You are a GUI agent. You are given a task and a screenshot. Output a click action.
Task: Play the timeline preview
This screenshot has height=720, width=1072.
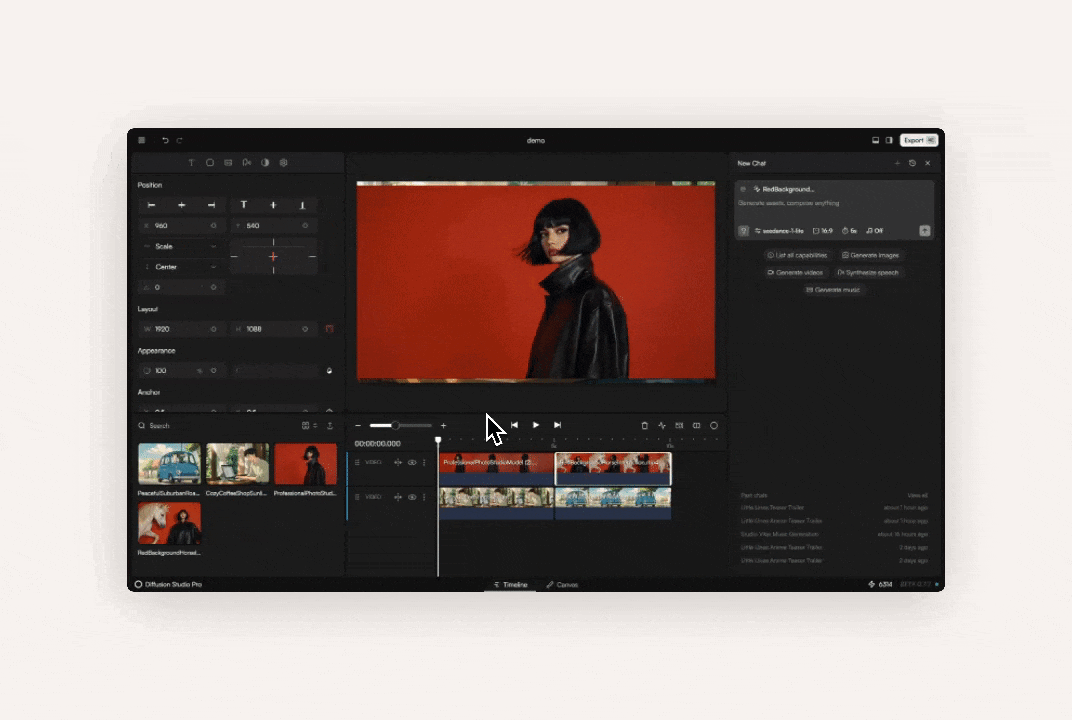pos(535,425)
